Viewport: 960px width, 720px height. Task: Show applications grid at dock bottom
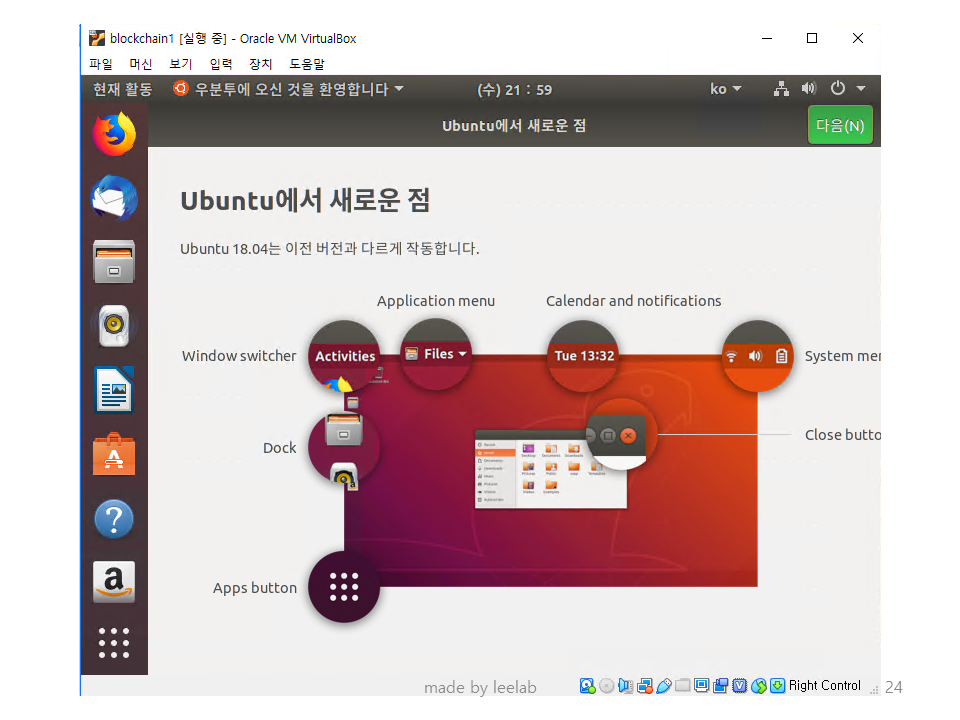coord(114,643)
